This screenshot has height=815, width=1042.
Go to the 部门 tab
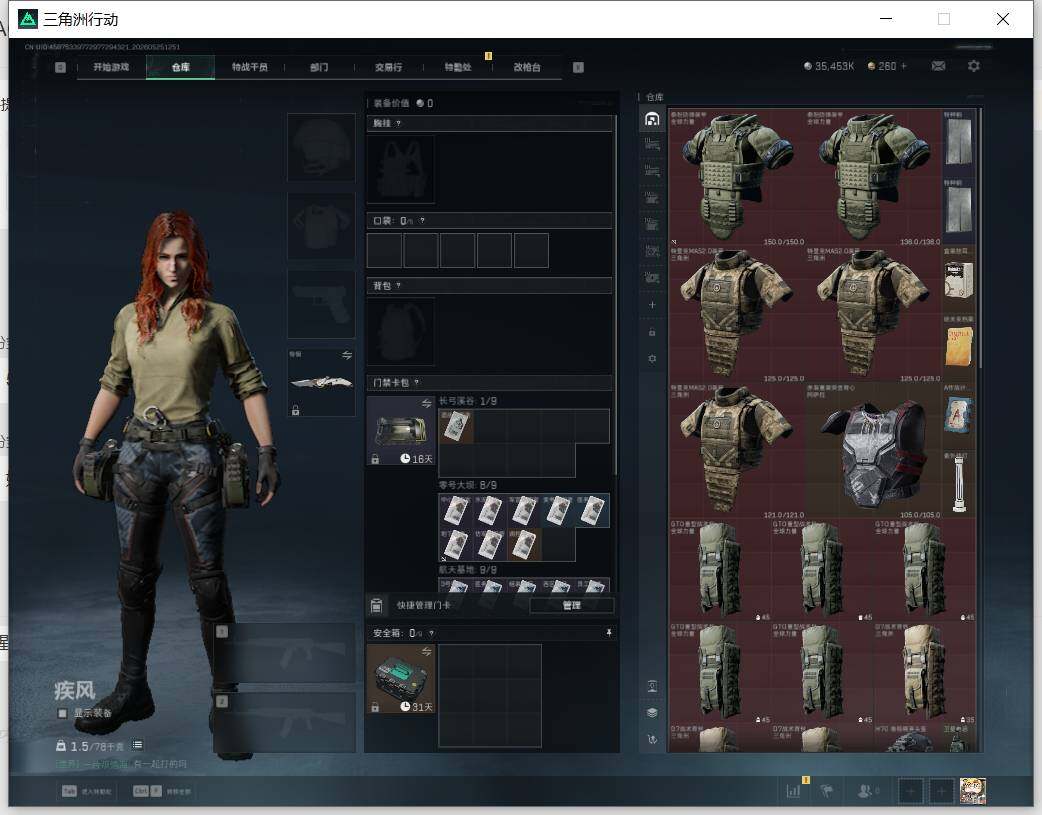319,67
